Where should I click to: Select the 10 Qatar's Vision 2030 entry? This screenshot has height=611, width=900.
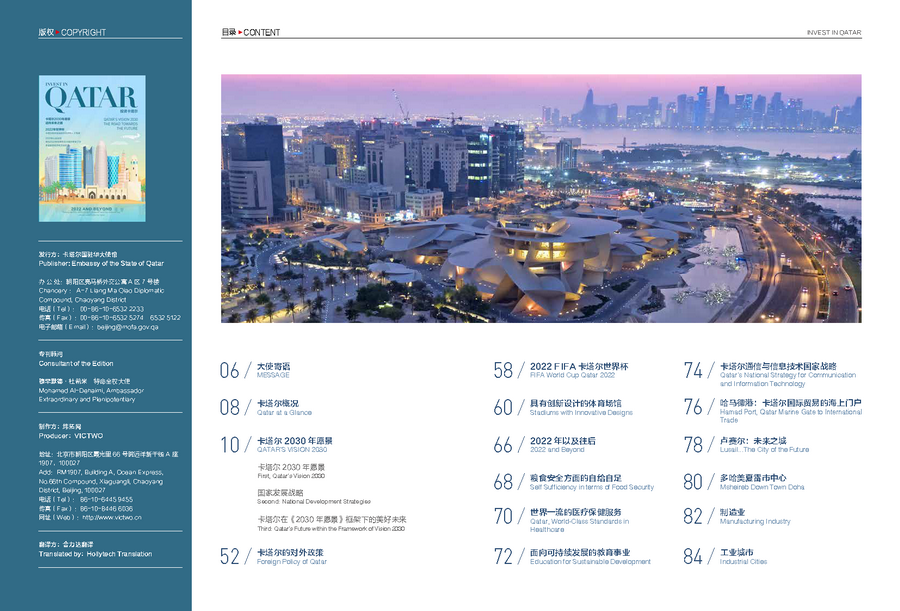pos(276,445)
